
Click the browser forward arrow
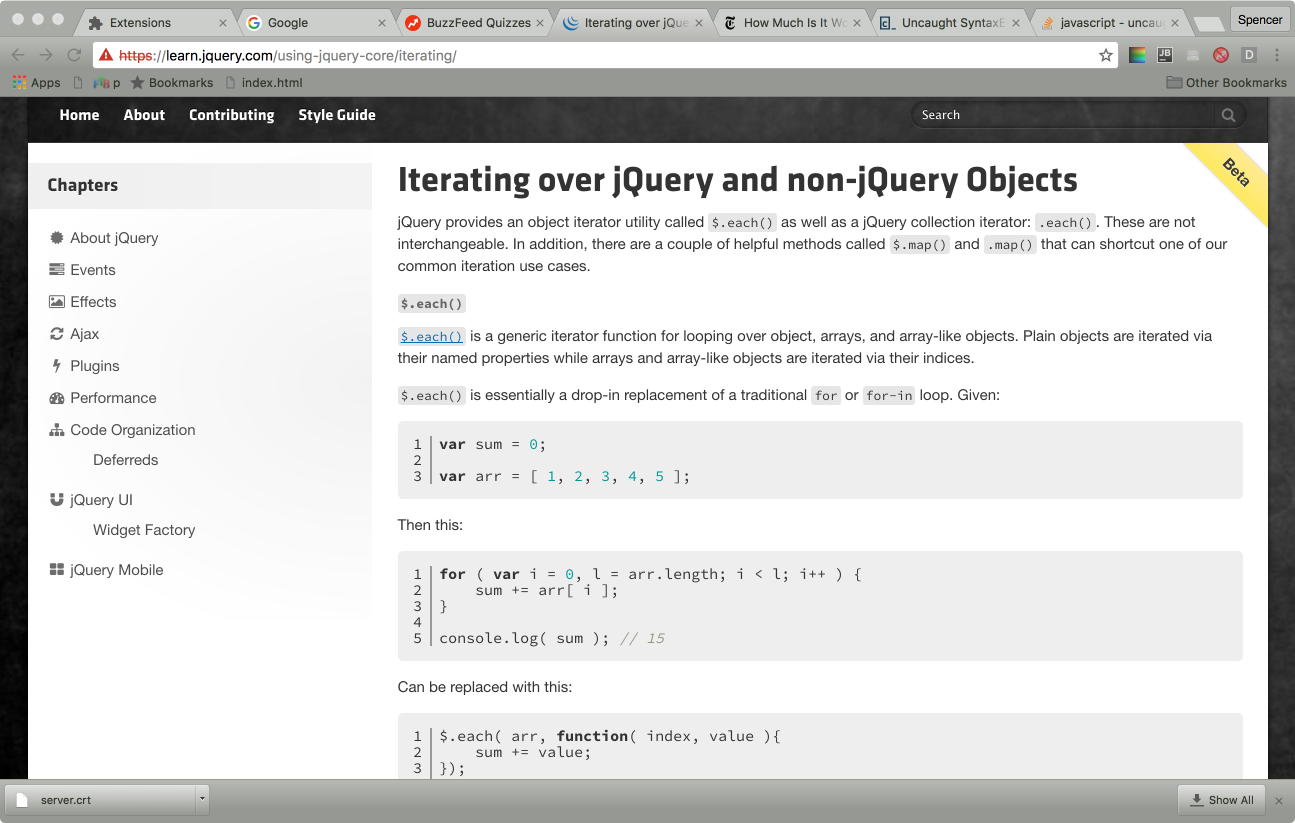click(x=45, y=55)
